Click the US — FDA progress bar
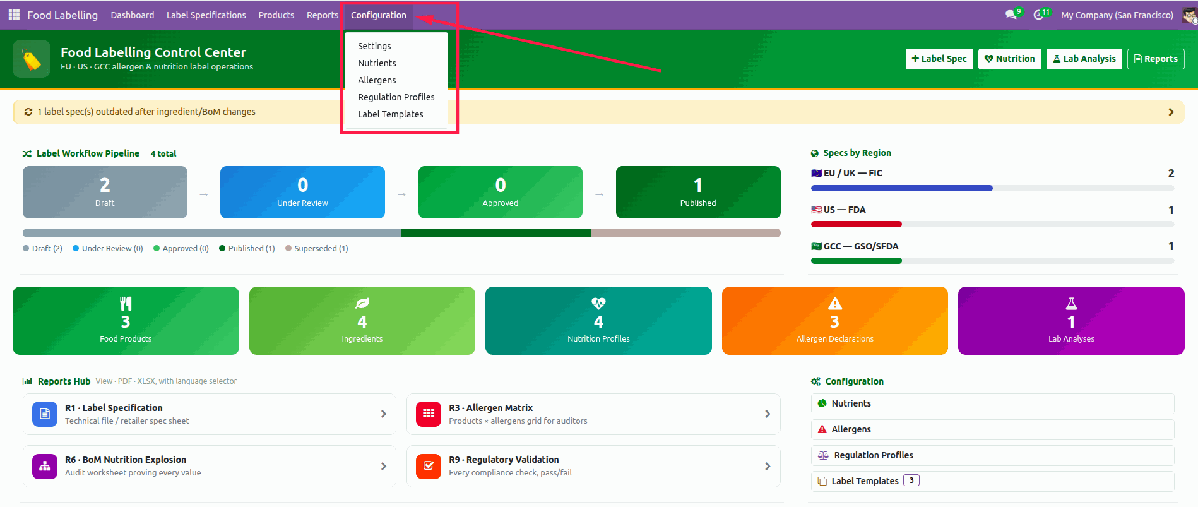Image resolution: width=1198 pixels, height=507 pixels. [x=992, y=224]
